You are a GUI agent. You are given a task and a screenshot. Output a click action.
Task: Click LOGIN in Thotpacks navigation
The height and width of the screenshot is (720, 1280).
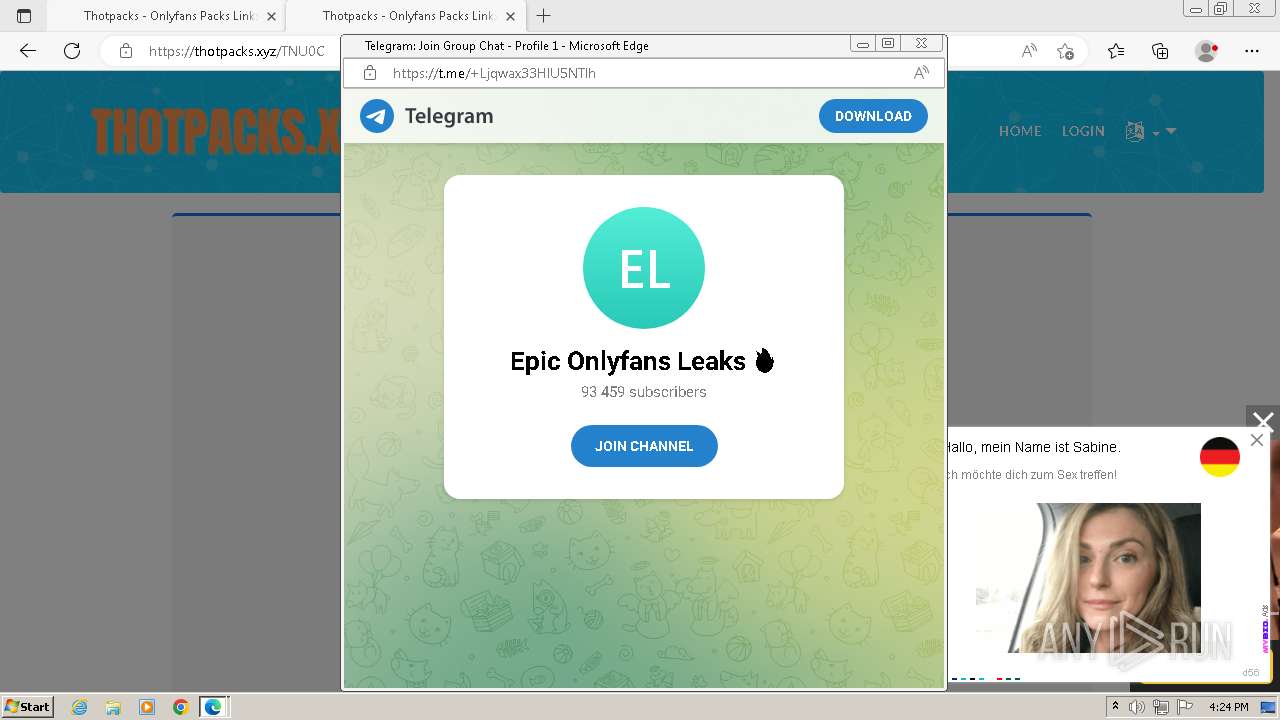[x=1083, y=131]
